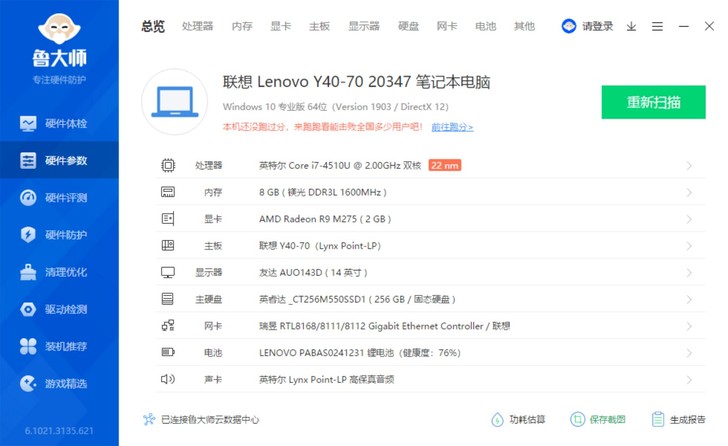Expand the 声卡 row chevron

(689, 380)
